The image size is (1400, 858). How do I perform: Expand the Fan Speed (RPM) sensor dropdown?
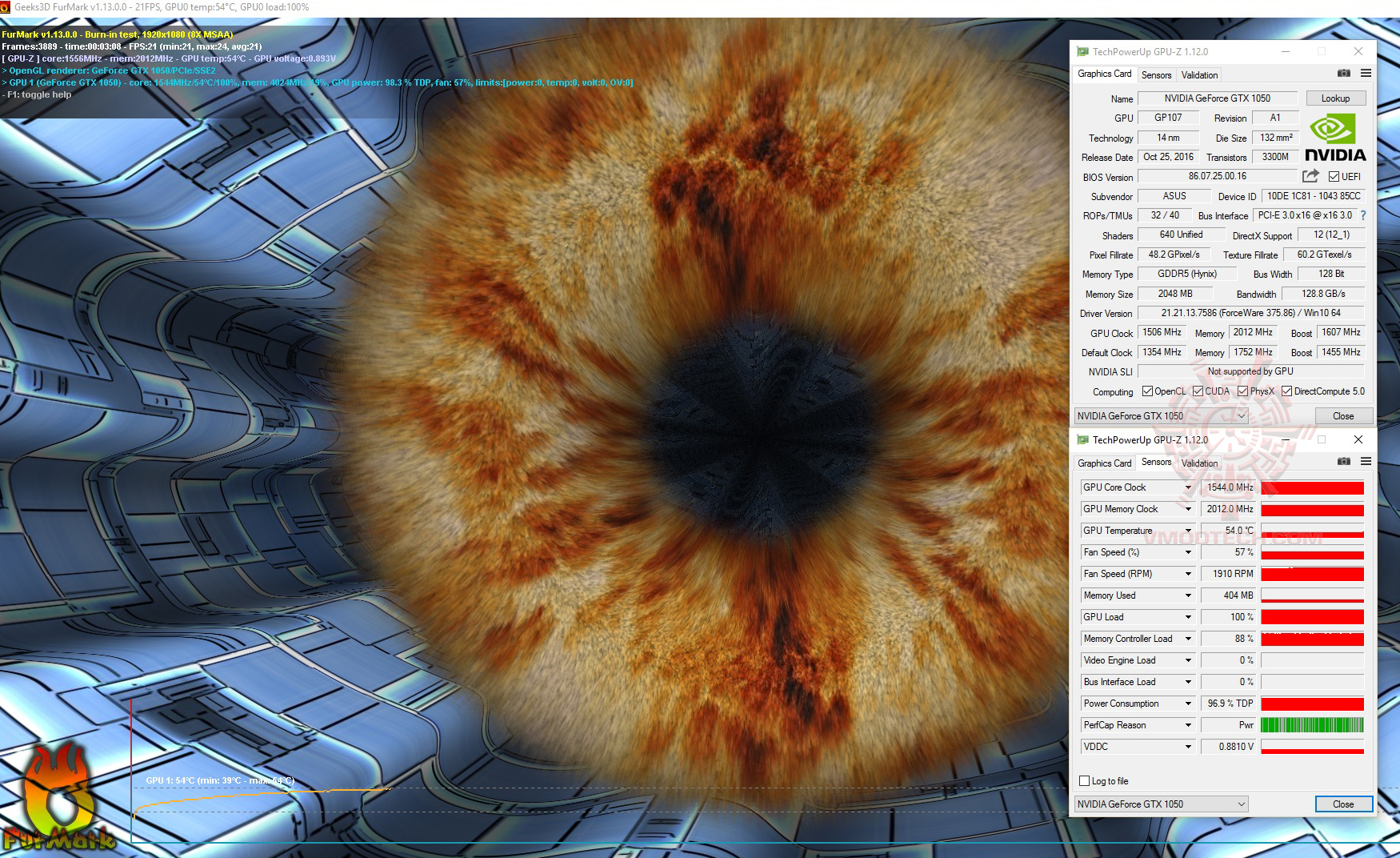[x=1188, y=574]
